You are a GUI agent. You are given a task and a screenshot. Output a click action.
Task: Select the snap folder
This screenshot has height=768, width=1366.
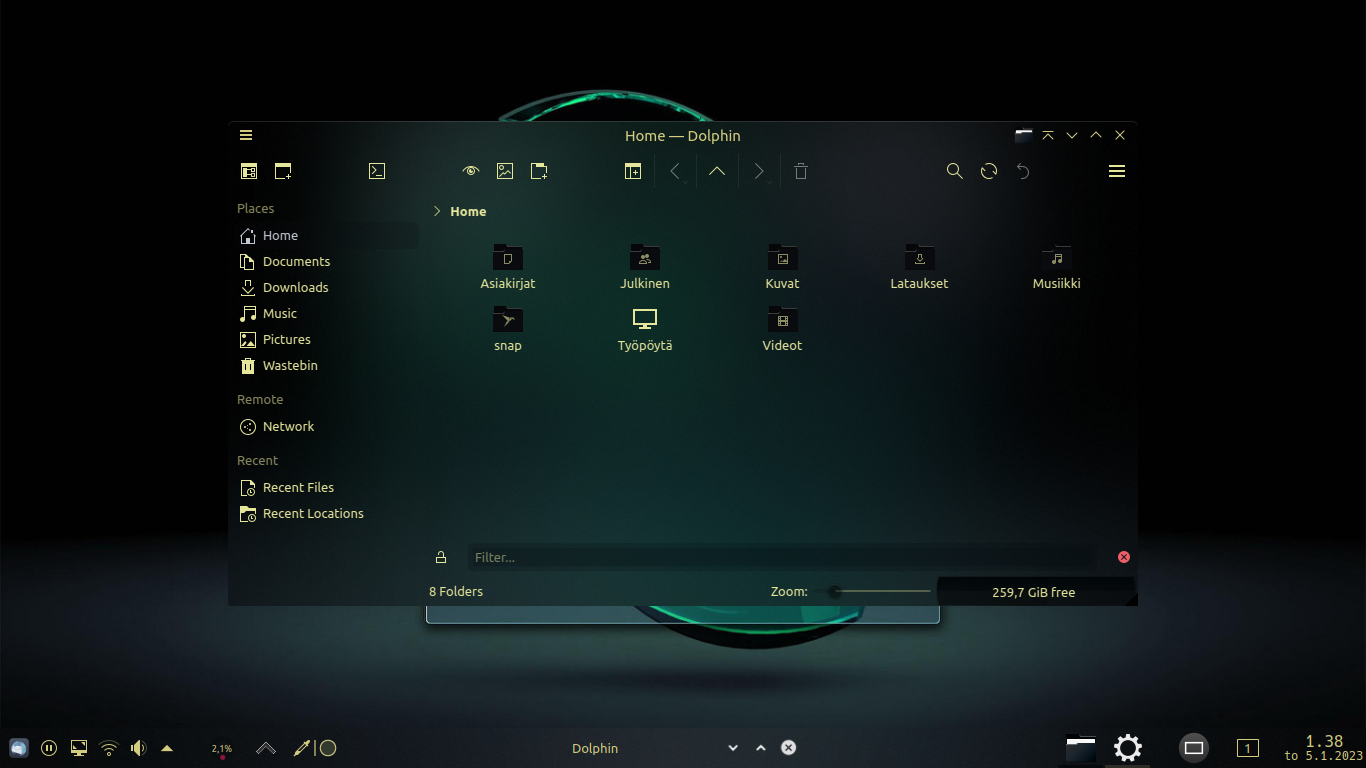tap(508, 329)
